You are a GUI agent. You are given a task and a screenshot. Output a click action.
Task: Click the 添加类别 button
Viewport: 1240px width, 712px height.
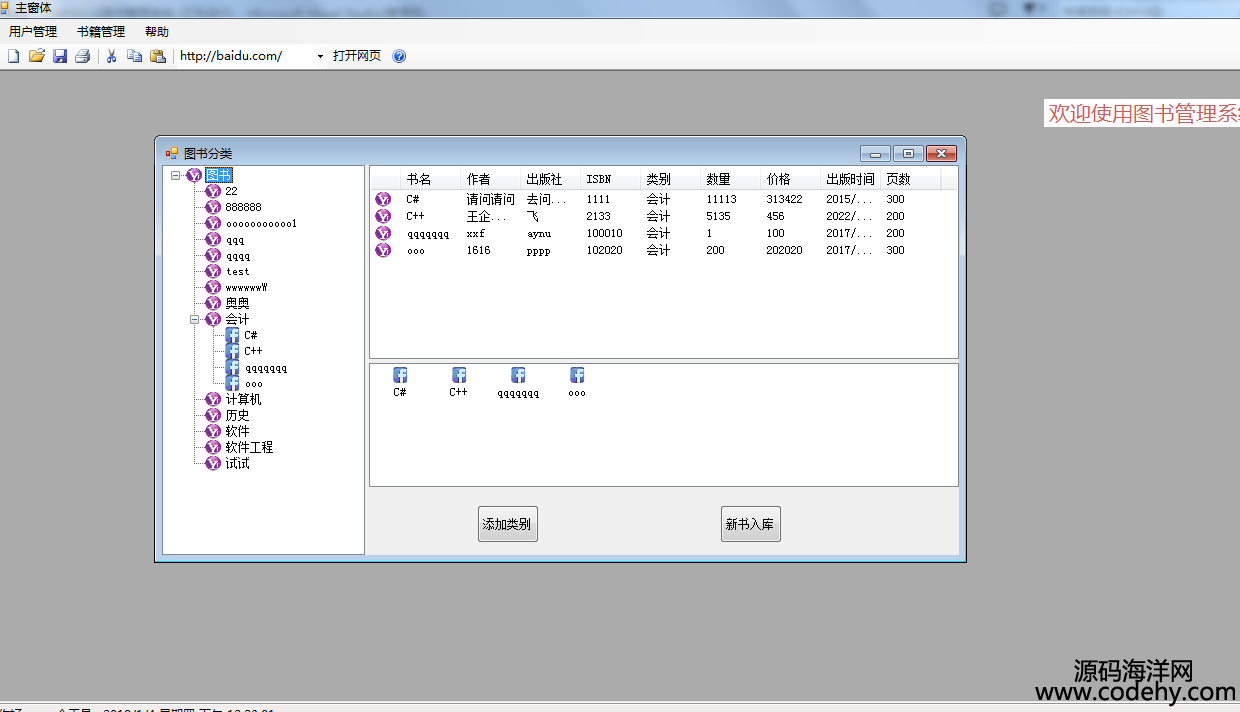[x=507, y=524]
